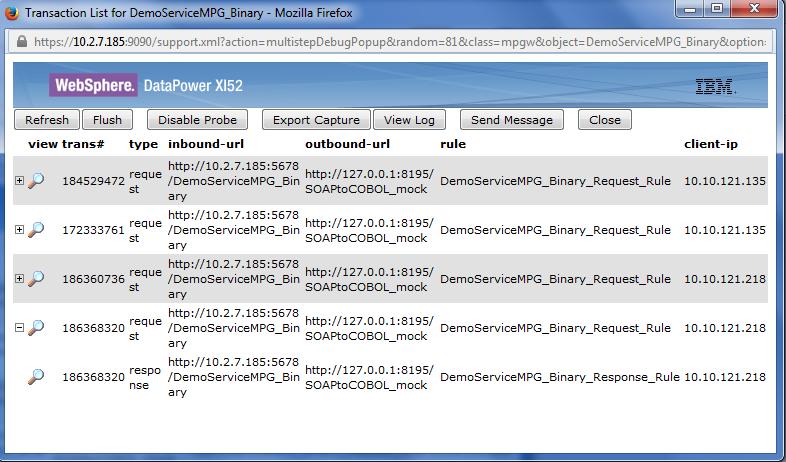Click the outbound-url column header
The height and width of the screenshot is (462, 786).
(x=347, y=144)
